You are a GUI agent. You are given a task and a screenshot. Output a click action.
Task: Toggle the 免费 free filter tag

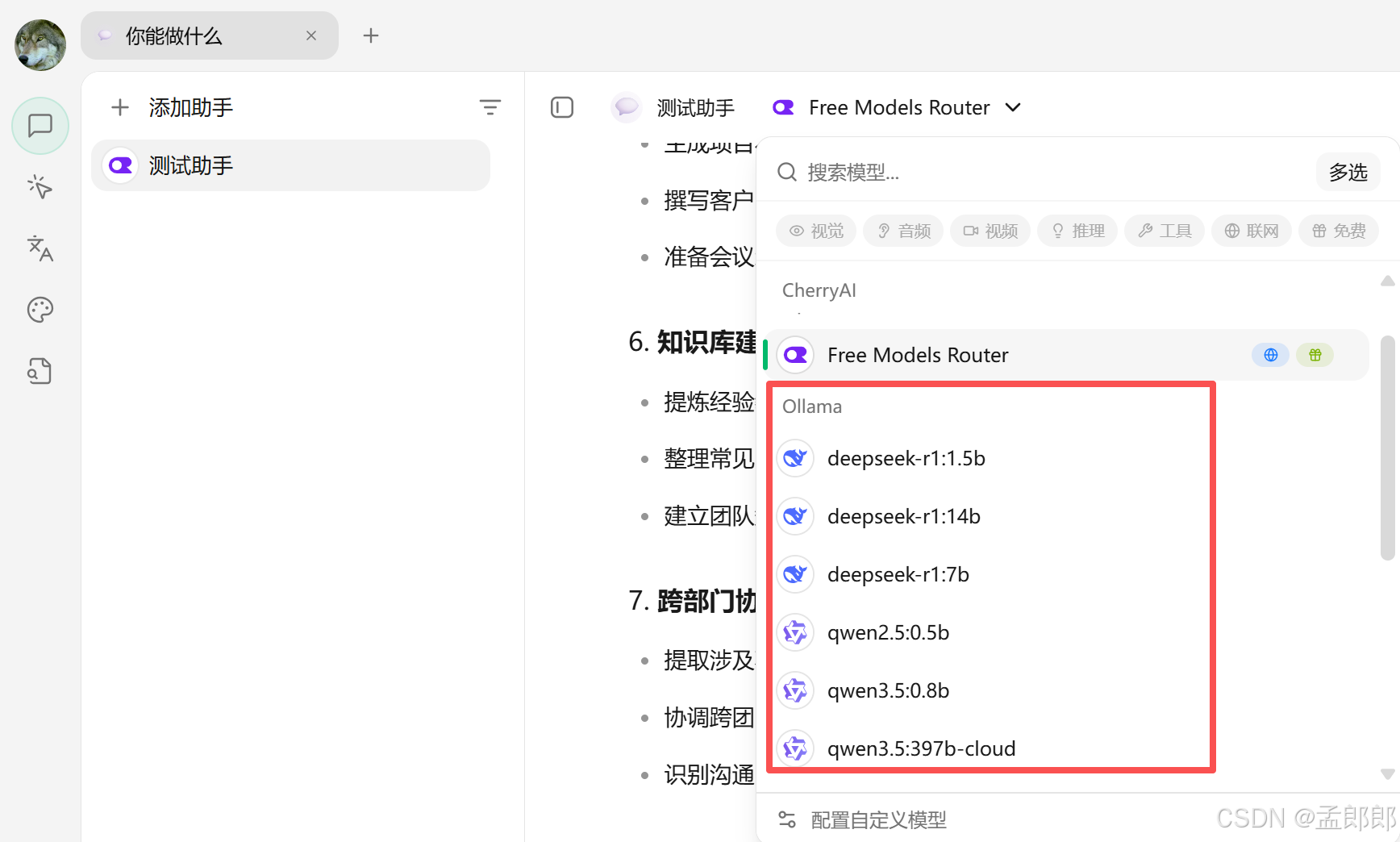(x=1339, y=231)
